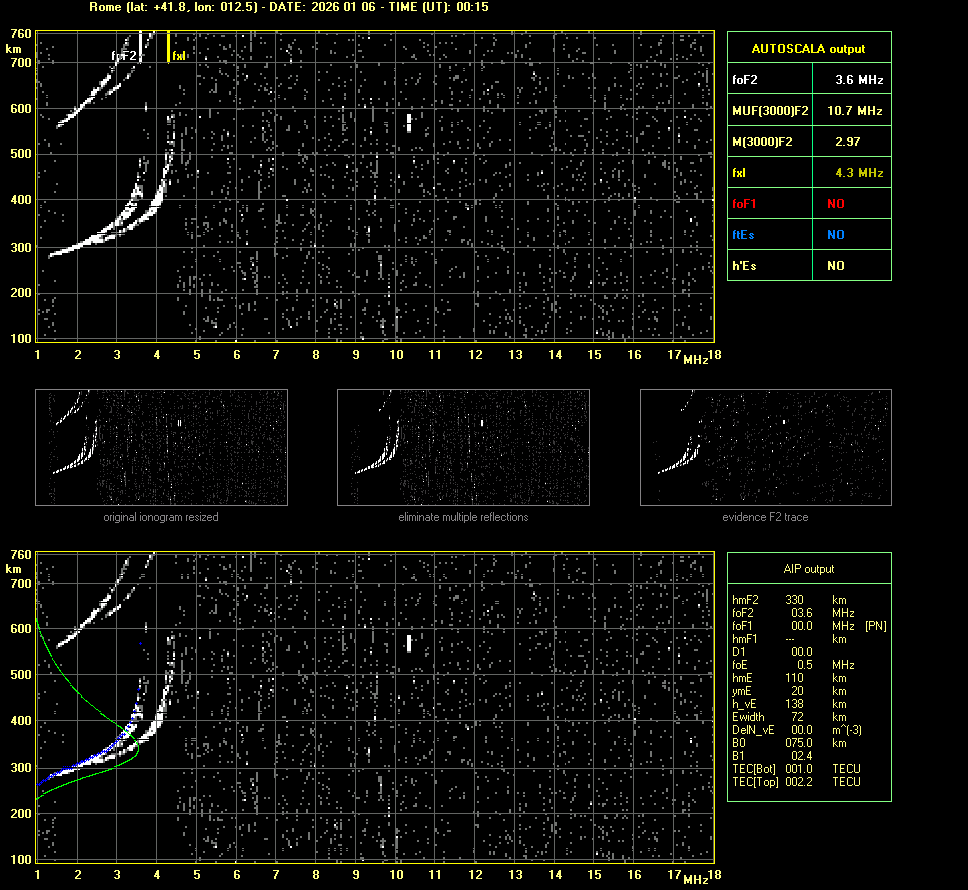The width and height of the screenshot is (968, 890).
Task: Click the yellow fxI marker on top ionogram
Action: pyautogui.click(x=168, y=48)
